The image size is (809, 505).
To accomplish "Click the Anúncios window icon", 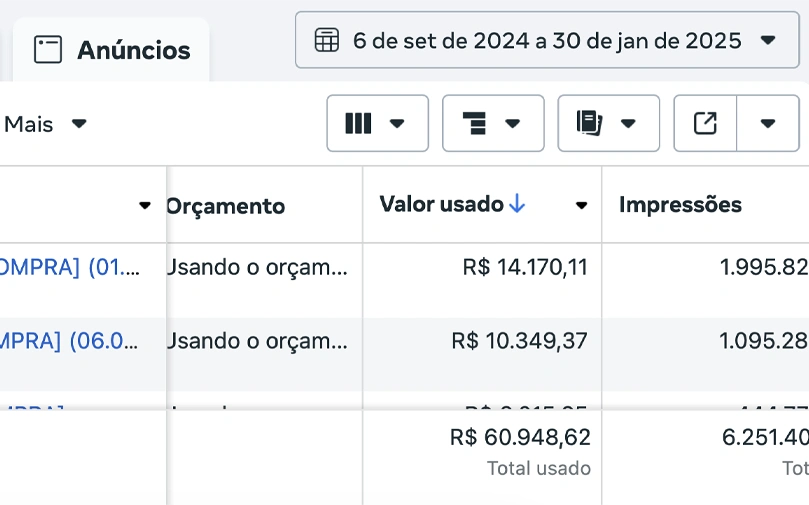I will 48,50.
